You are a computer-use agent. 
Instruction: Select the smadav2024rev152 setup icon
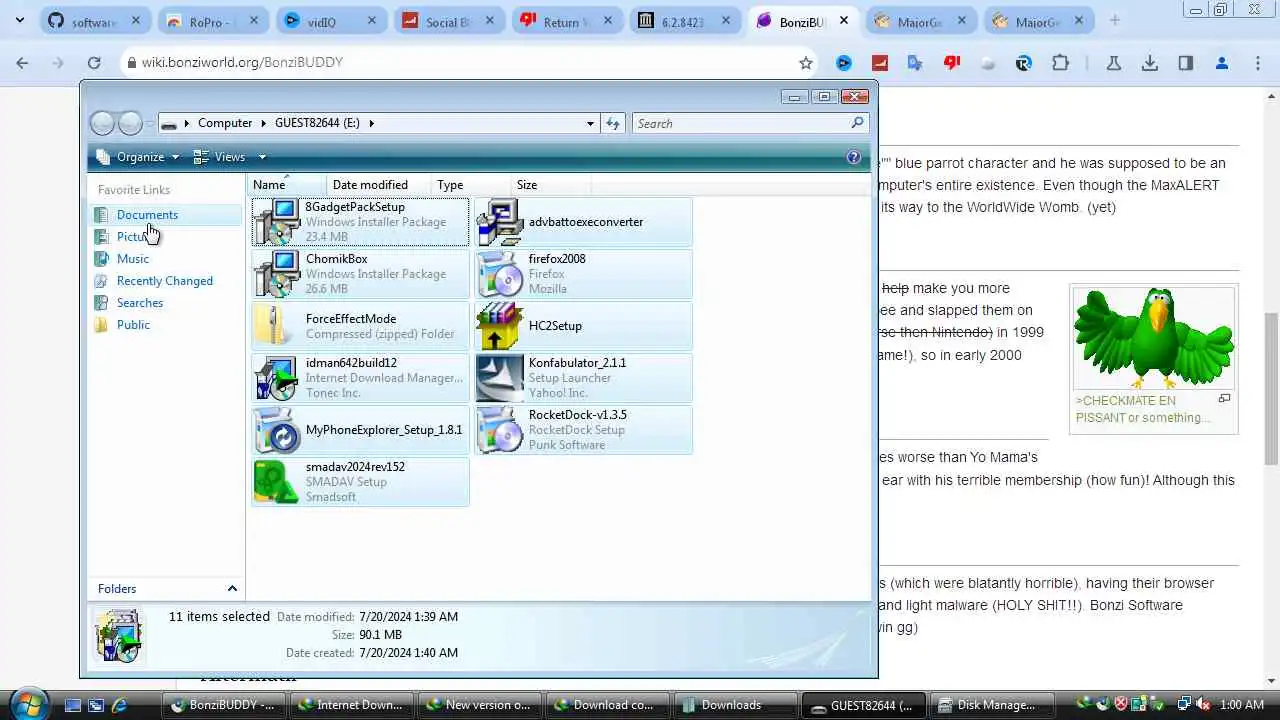tap(276, 482)
